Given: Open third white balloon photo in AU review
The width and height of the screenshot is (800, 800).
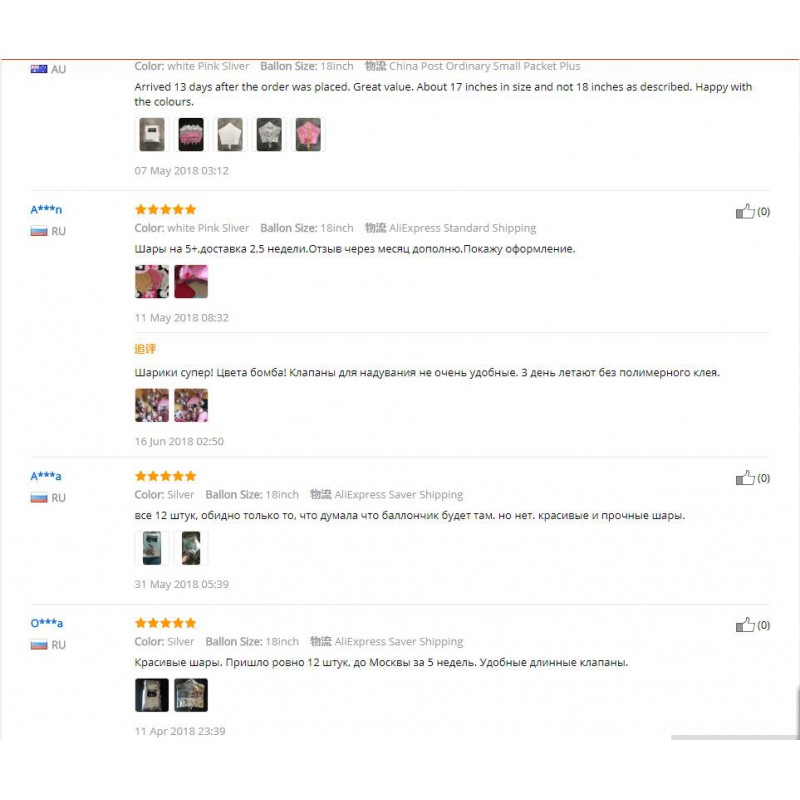Looking at the screenshot, I should point(230,135).
